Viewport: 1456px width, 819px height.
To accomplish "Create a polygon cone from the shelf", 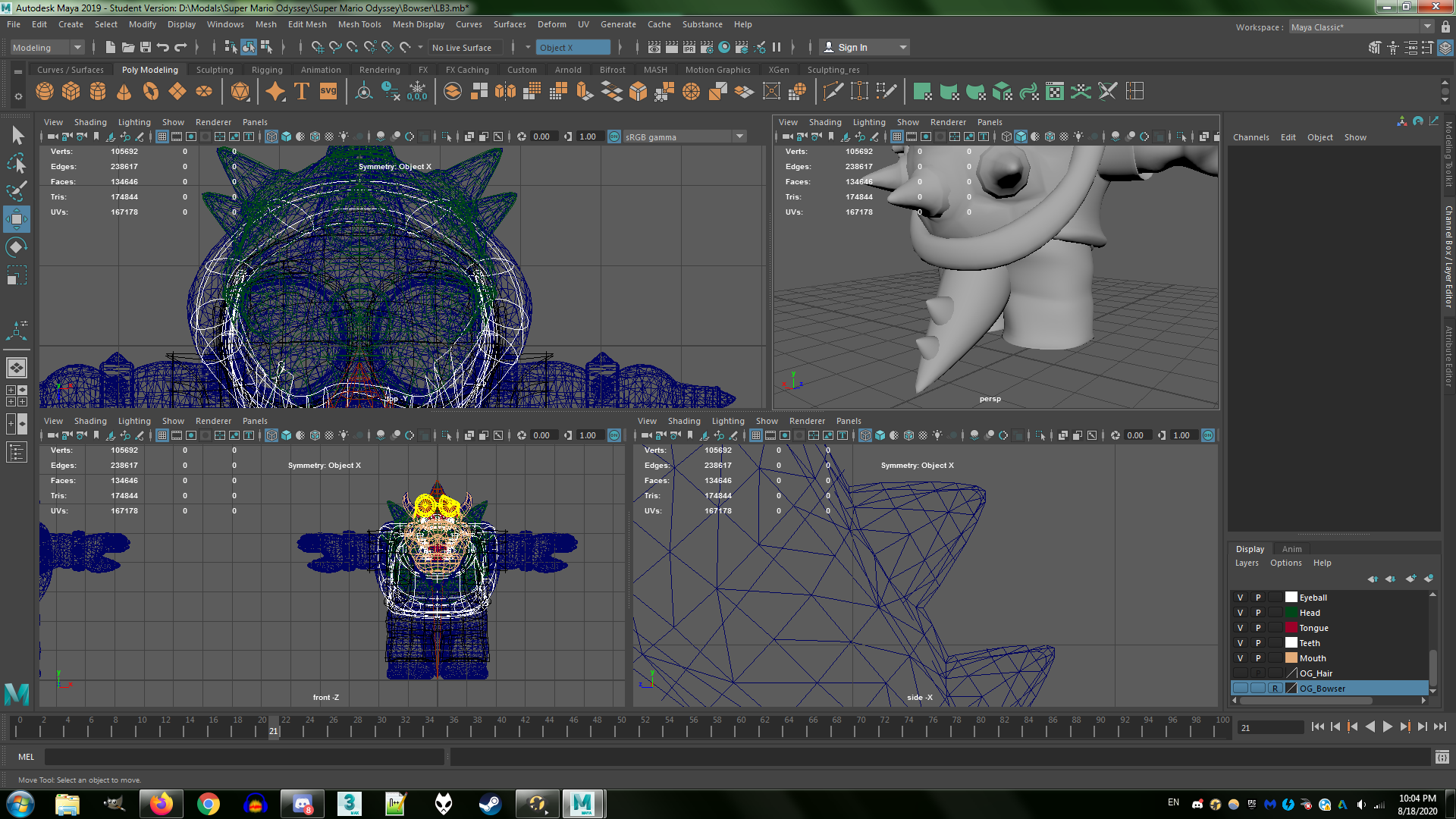I will 124,92.
